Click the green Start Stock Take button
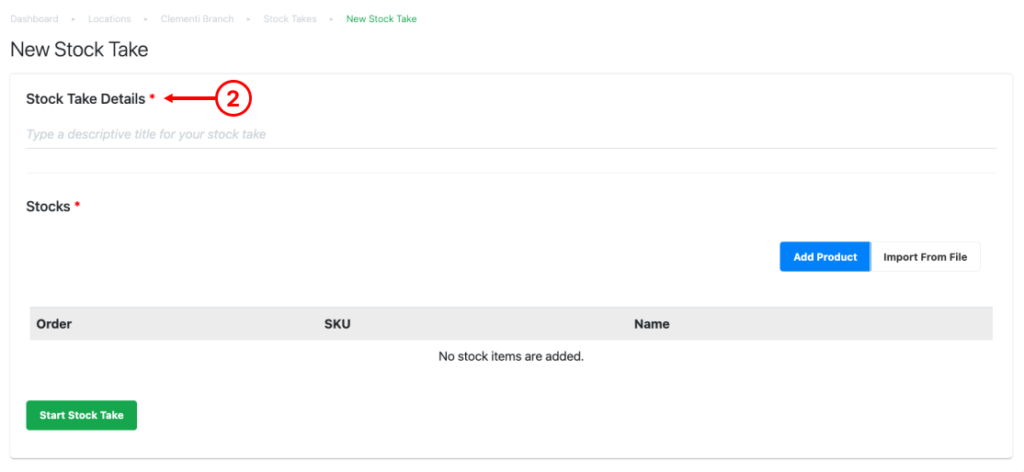Viewport: 1024px width, 472px height. 82,415
